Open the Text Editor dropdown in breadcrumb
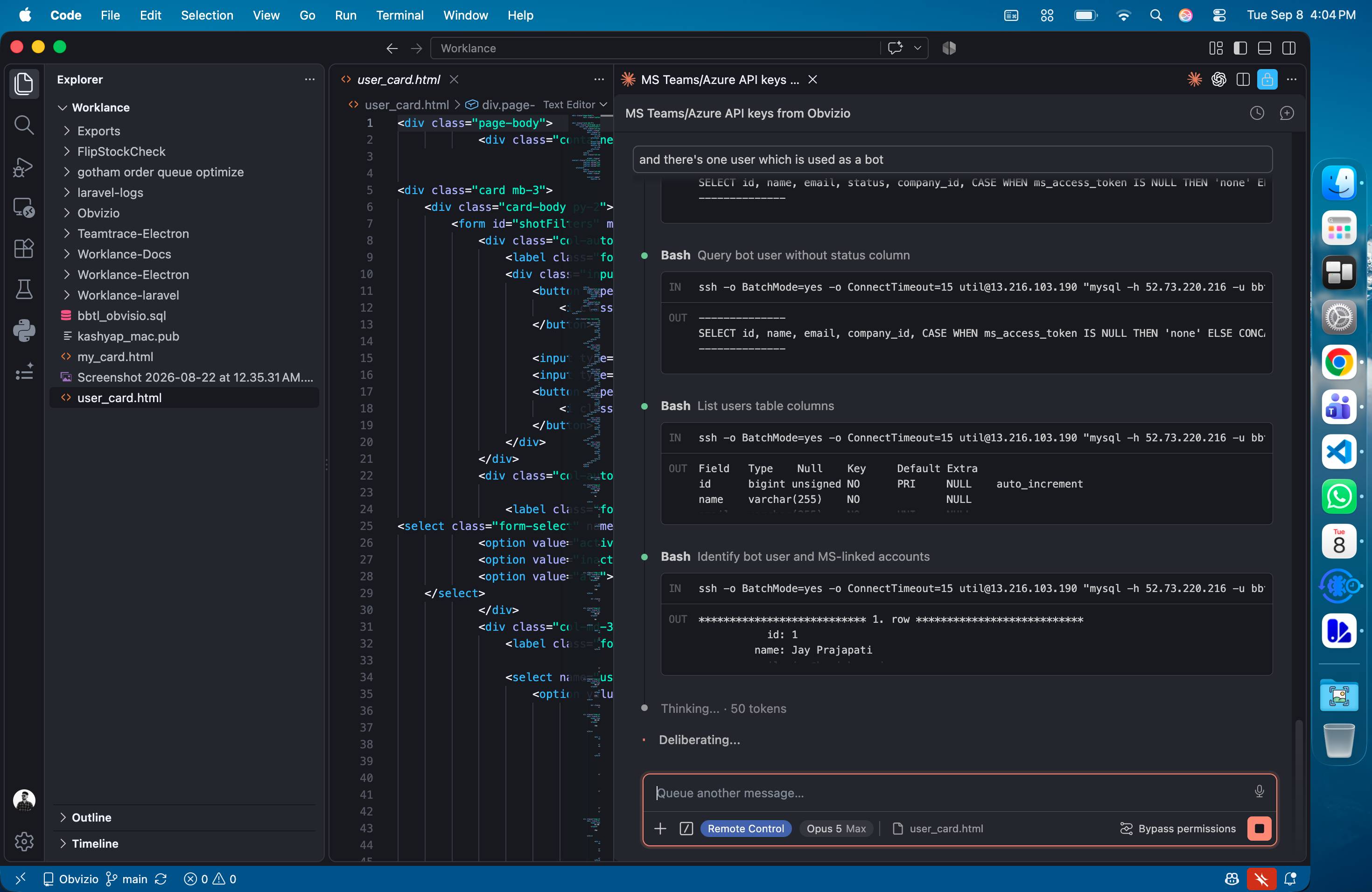The image size is (1372, 892). tap(575, 105)
